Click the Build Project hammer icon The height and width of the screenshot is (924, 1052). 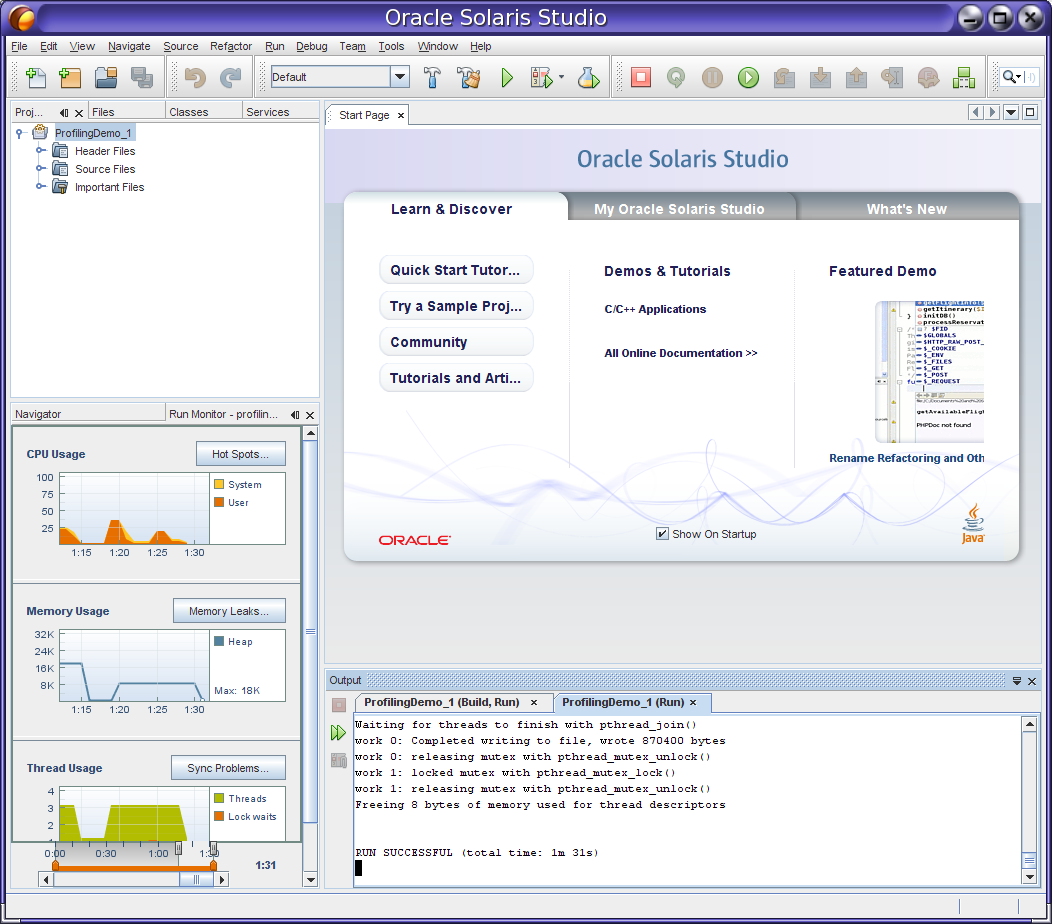[433, 78]
